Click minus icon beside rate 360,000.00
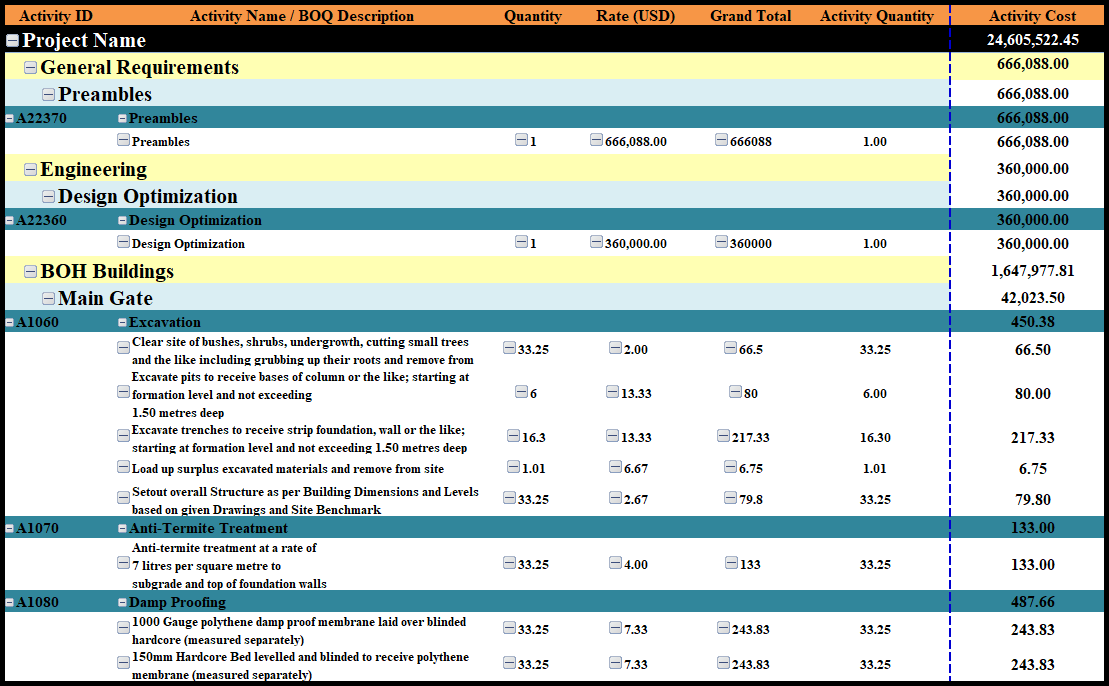The height and width of the screenshot is (686, 1109). (596, 242)
